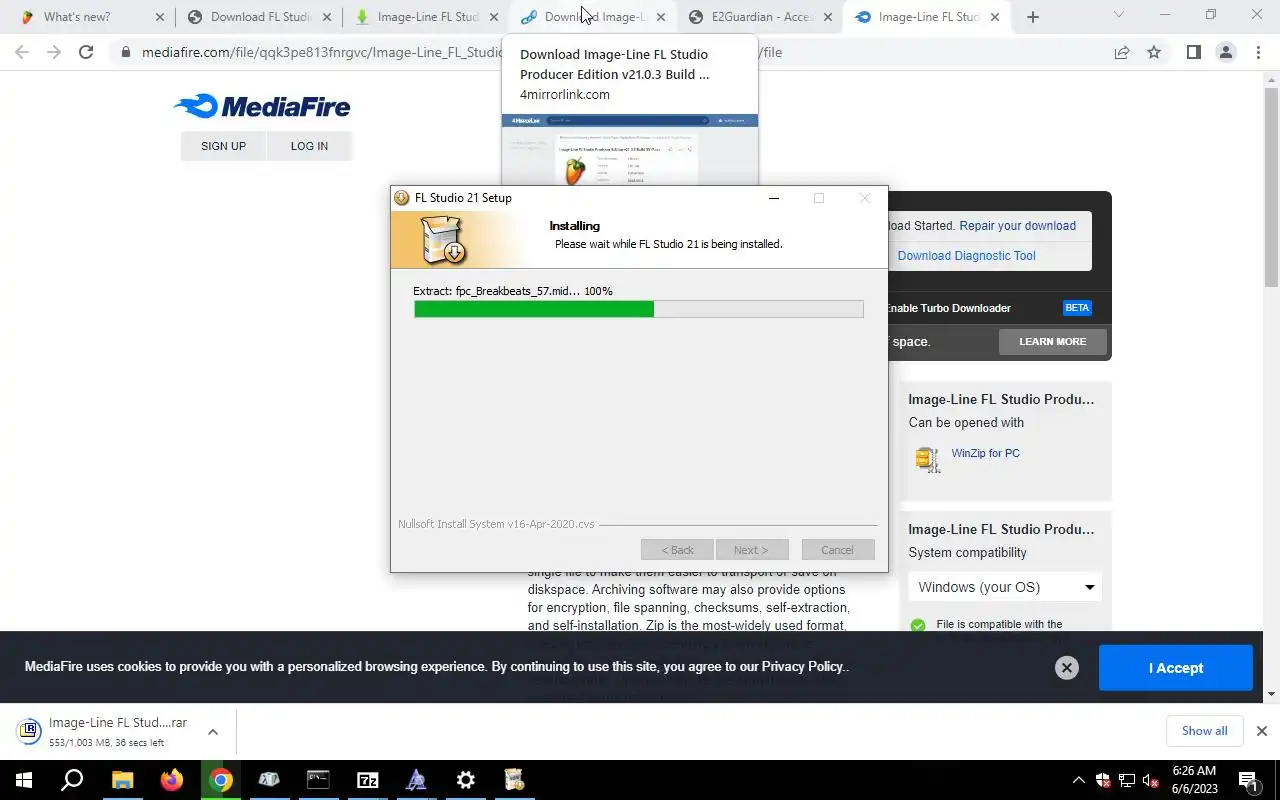Open Command Prompt from the taskbar
This screenshot has height=800, width=1280.
click(318, 780)
